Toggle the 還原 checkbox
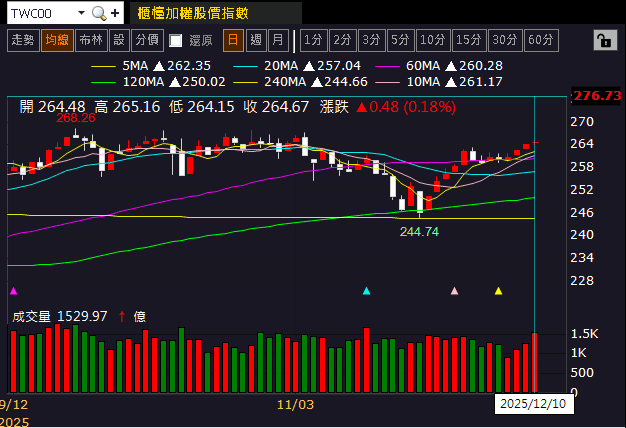The width and height of the screenshot is (626, 428). pyautogui.click(x=176, y=41)
